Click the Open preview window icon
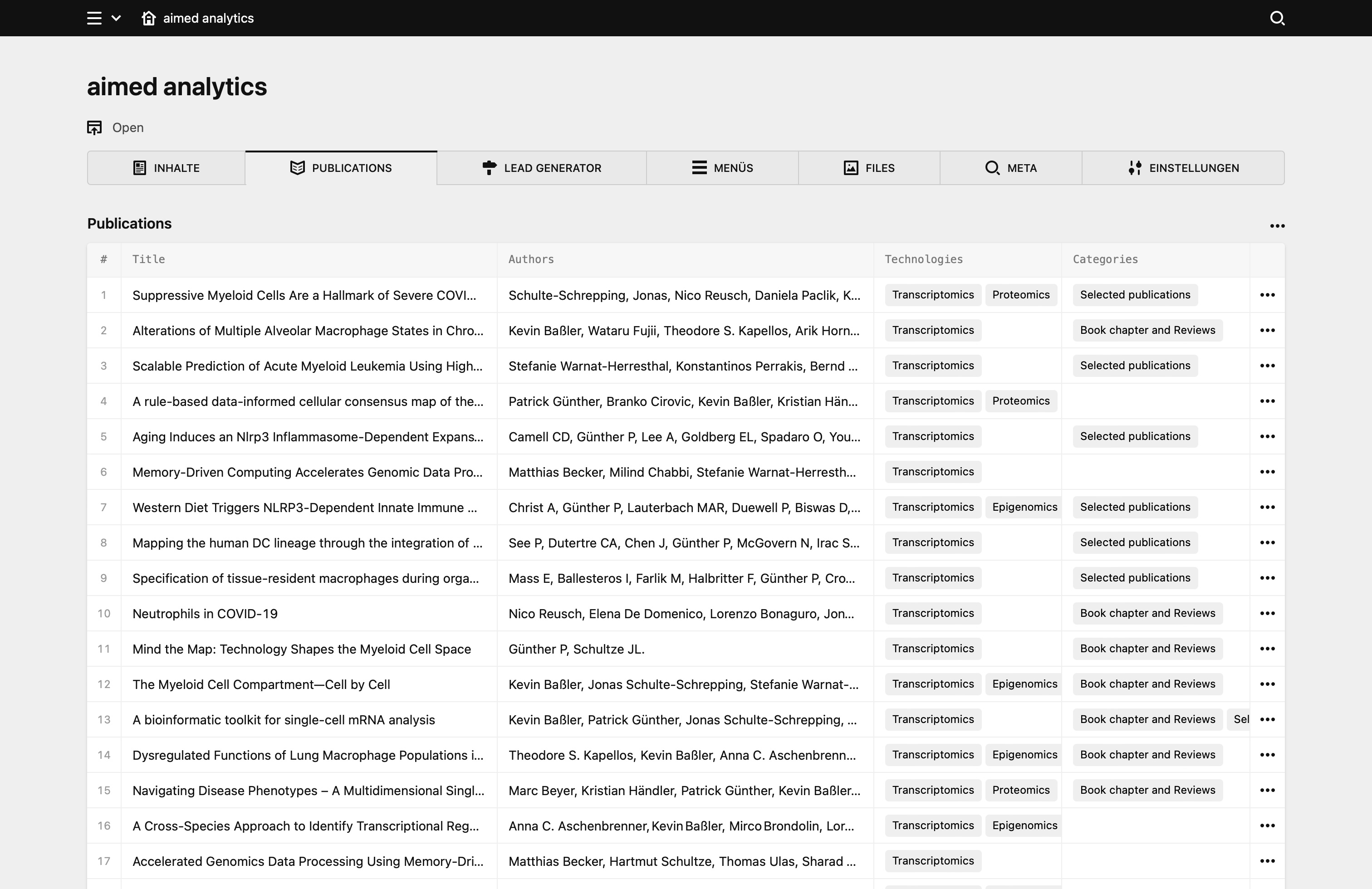The image size is (1372, 889). point(94,127)
